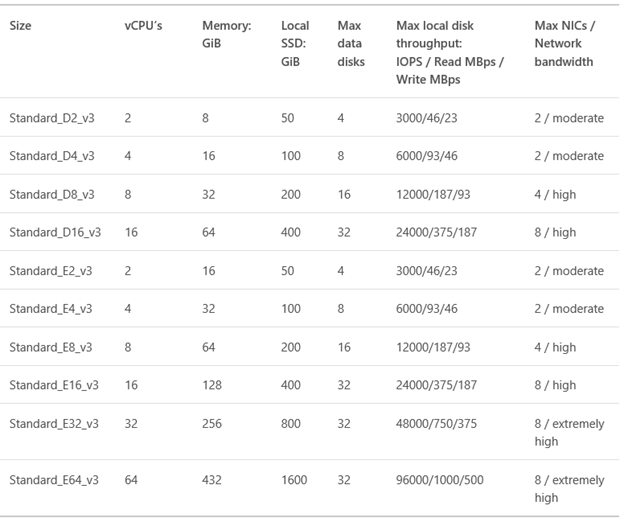Select the Standard_D8_v3 entry
624x526 pixels.
pyautogui.click(x=52, y=195)
